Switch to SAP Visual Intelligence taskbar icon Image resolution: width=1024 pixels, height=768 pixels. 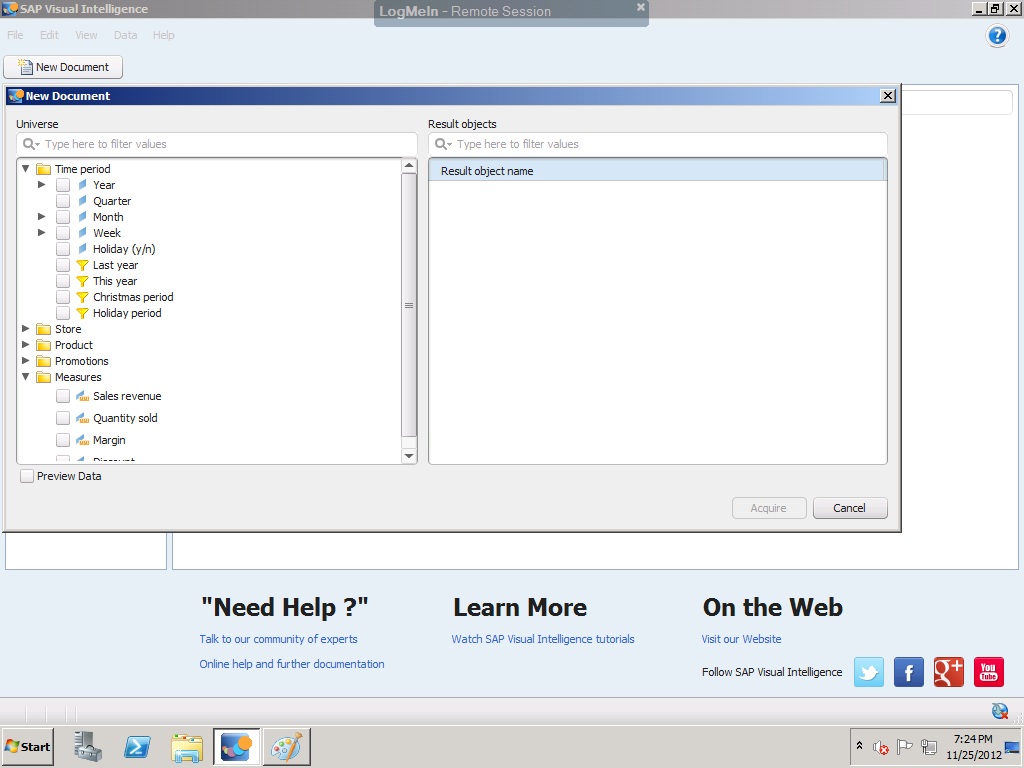pyautogui.click(x=236, y=746)
